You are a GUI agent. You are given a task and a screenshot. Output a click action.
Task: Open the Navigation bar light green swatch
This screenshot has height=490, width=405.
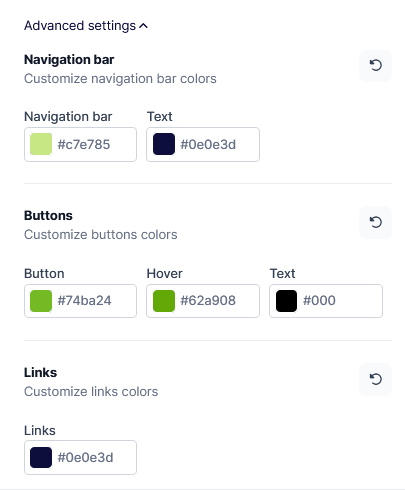click(41, 144)
